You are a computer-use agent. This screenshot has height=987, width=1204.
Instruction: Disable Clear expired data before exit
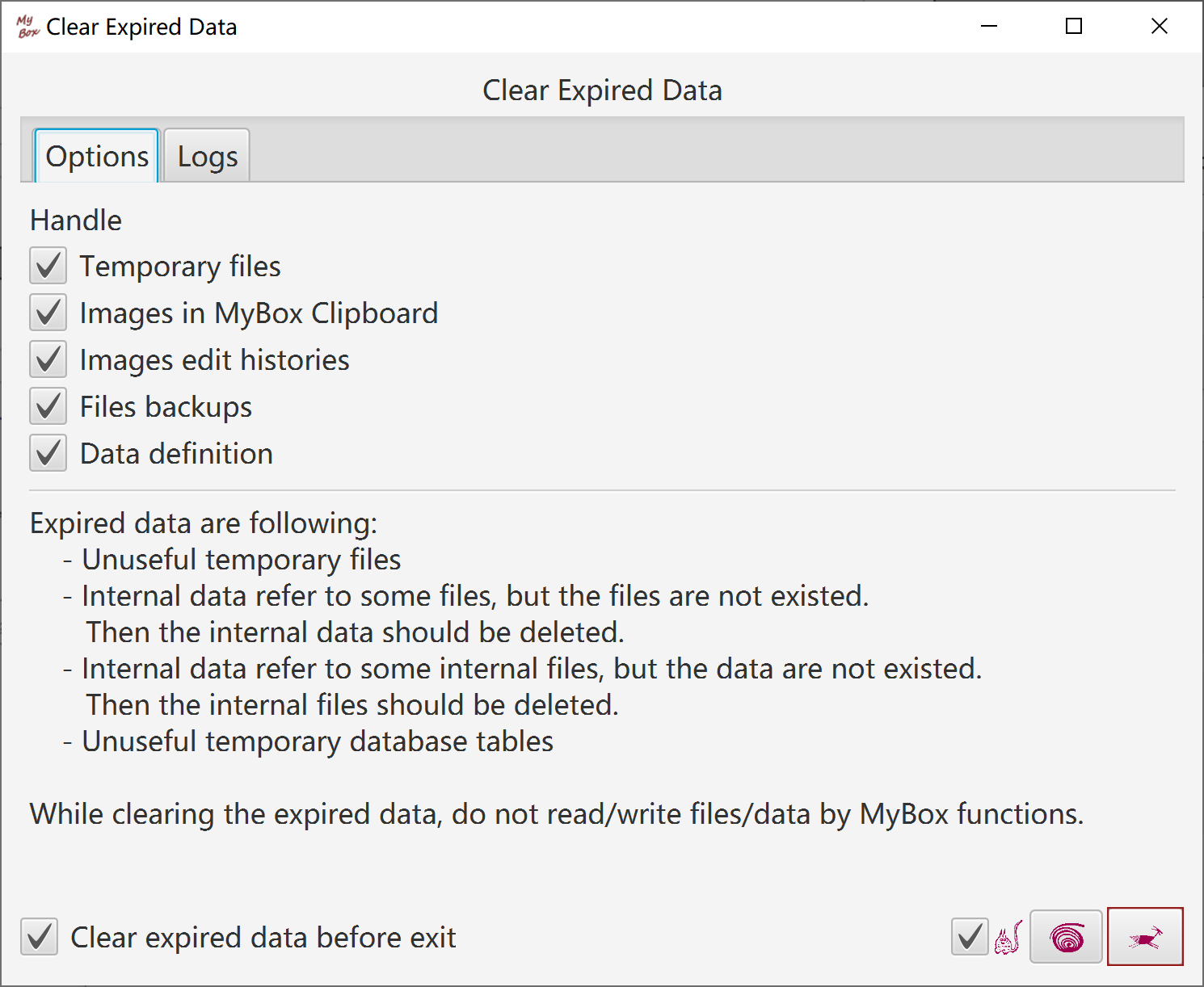40,937
